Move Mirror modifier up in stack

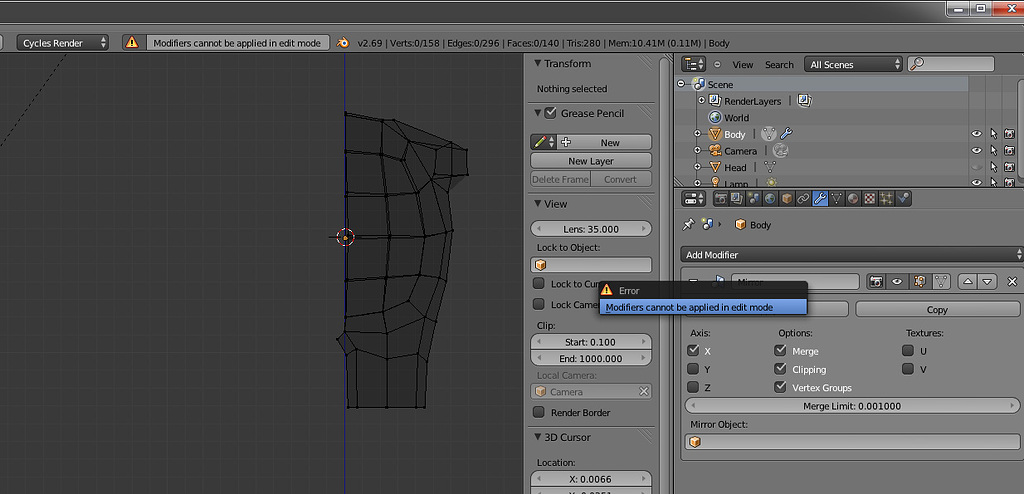point(968,282)
